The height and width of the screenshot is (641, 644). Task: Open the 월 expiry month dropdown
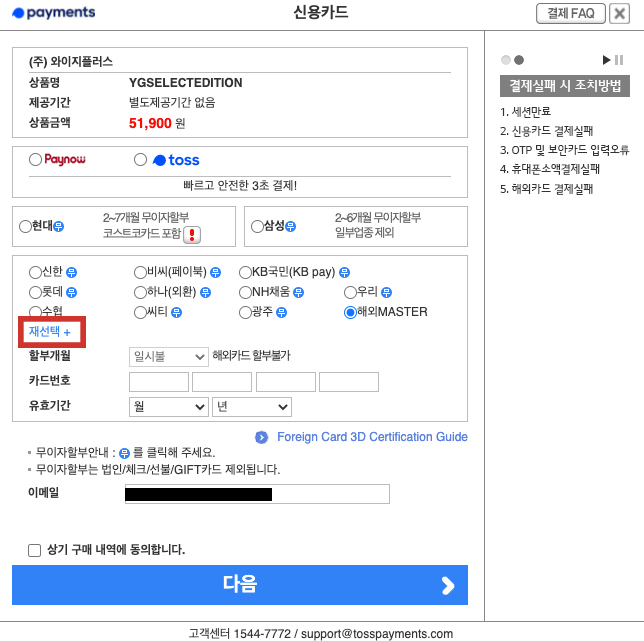click(x=168, y=406)
